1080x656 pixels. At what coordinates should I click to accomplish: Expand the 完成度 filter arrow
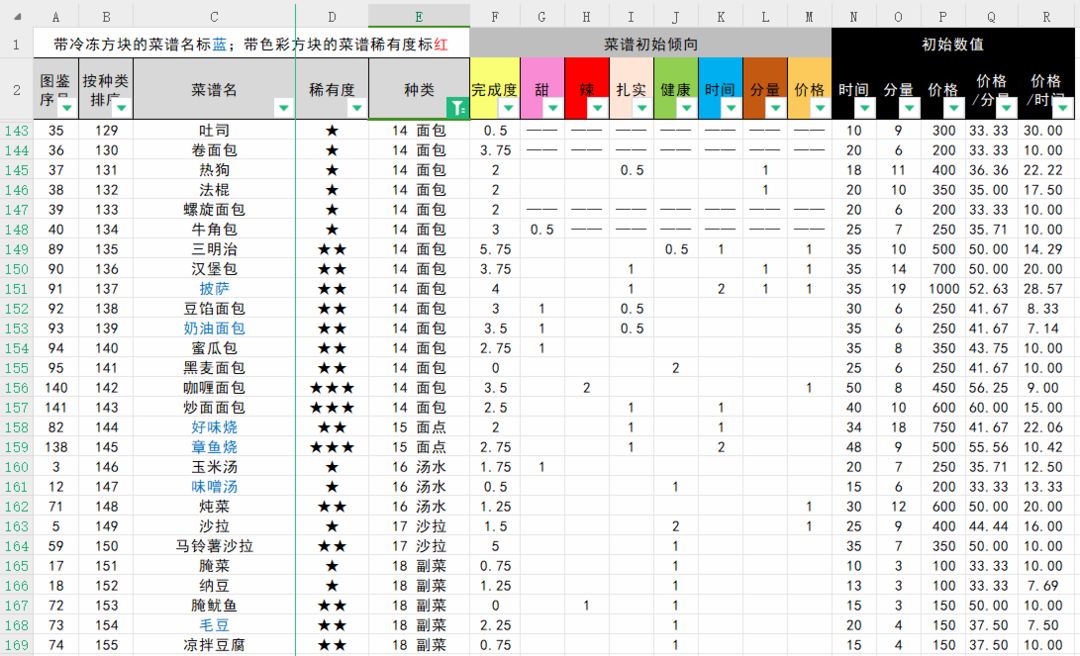point(508,107)
